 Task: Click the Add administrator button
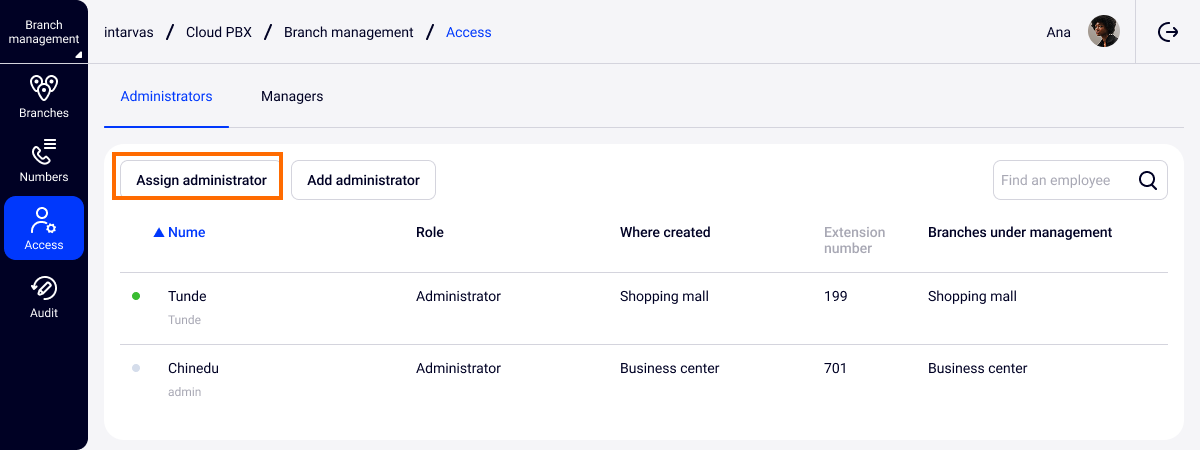pyautogui.click(x=363, y=181)
